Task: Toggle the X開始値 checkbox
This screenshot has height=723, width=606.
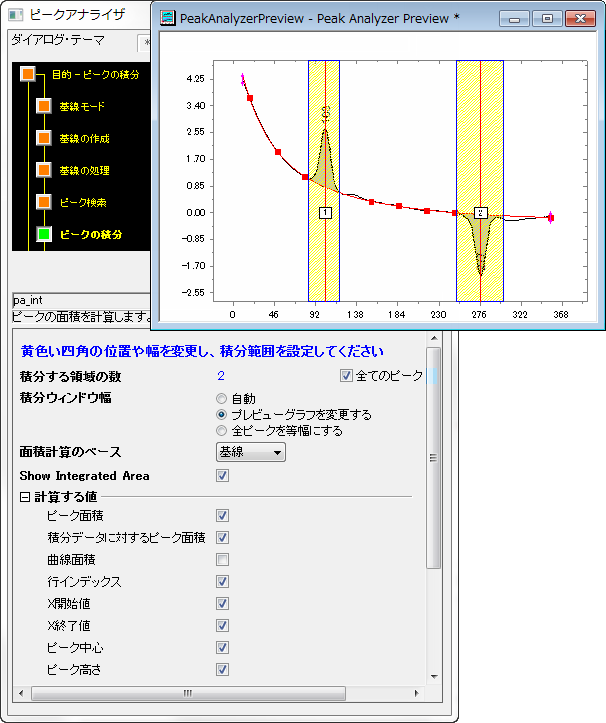Action: pos(222,603)
